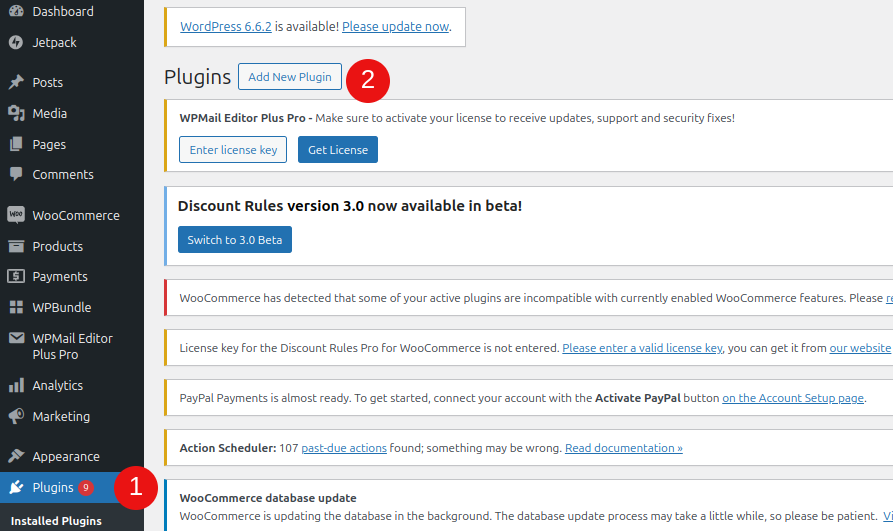This screenshot has height=531, width=893.
Task: Click the Payments dollar icon
Action: (16, 276)
